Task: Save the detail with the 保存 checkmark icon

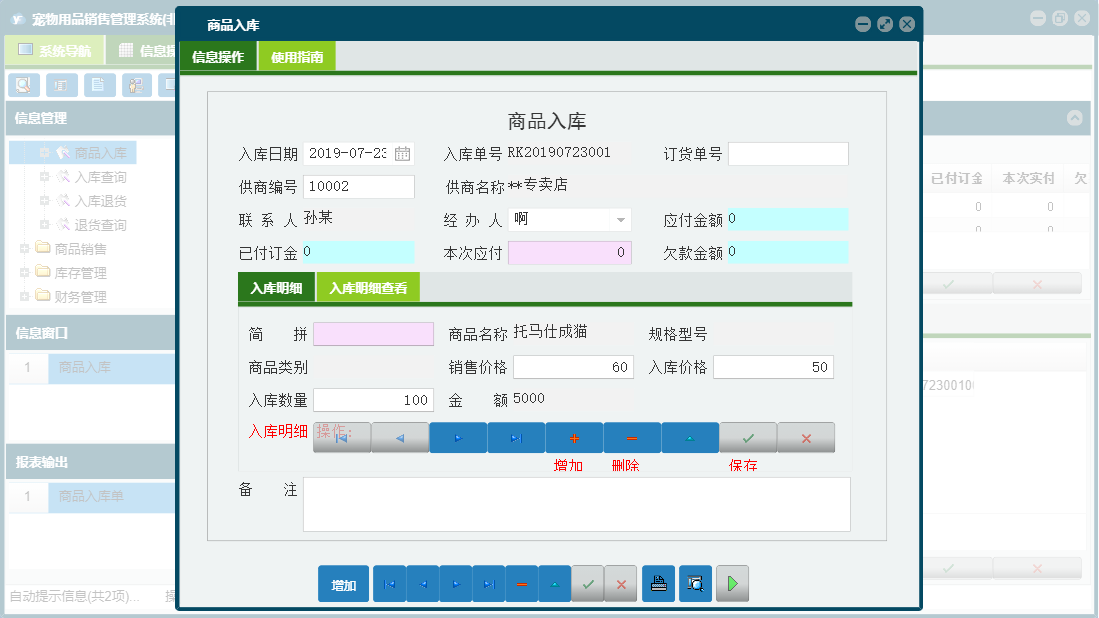Action: (747, 437)
